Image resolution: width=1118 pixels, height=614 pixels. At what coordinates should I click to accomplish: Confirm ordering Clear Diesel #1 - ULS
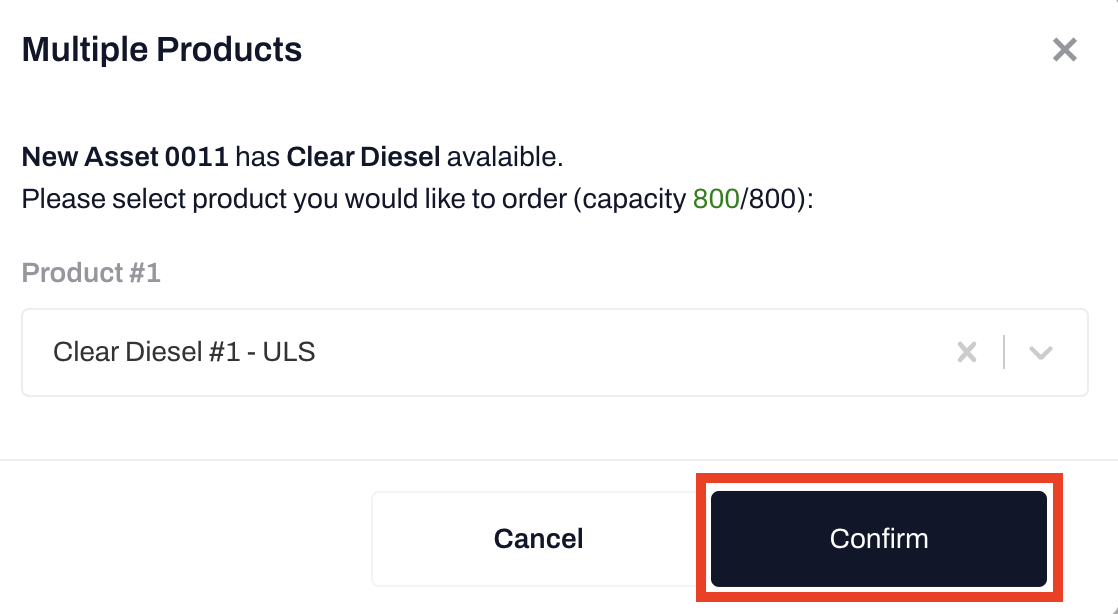click(878, 538)
